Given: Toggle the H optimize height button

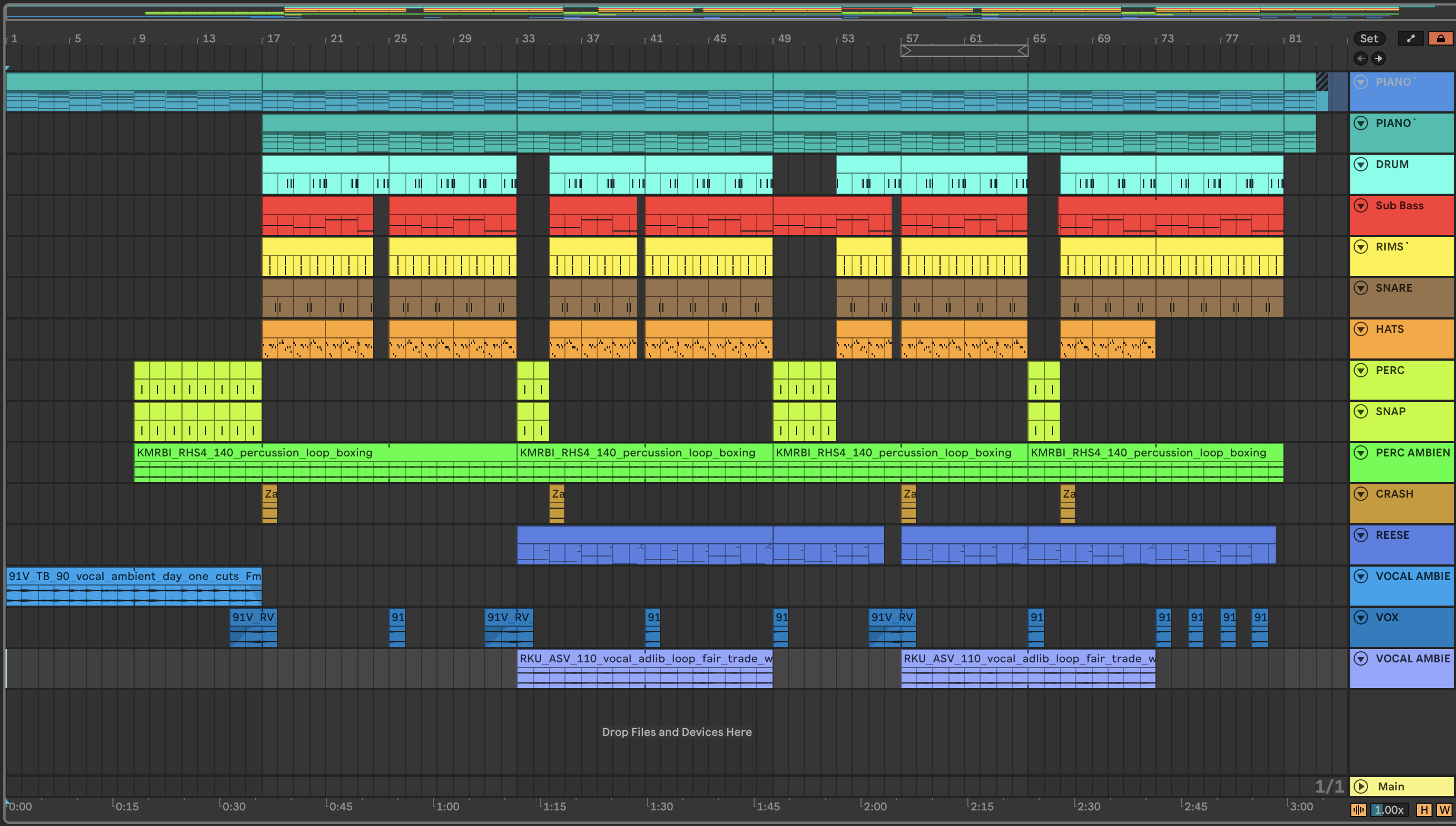Looking at the screenshot, I should (1424, 809).
